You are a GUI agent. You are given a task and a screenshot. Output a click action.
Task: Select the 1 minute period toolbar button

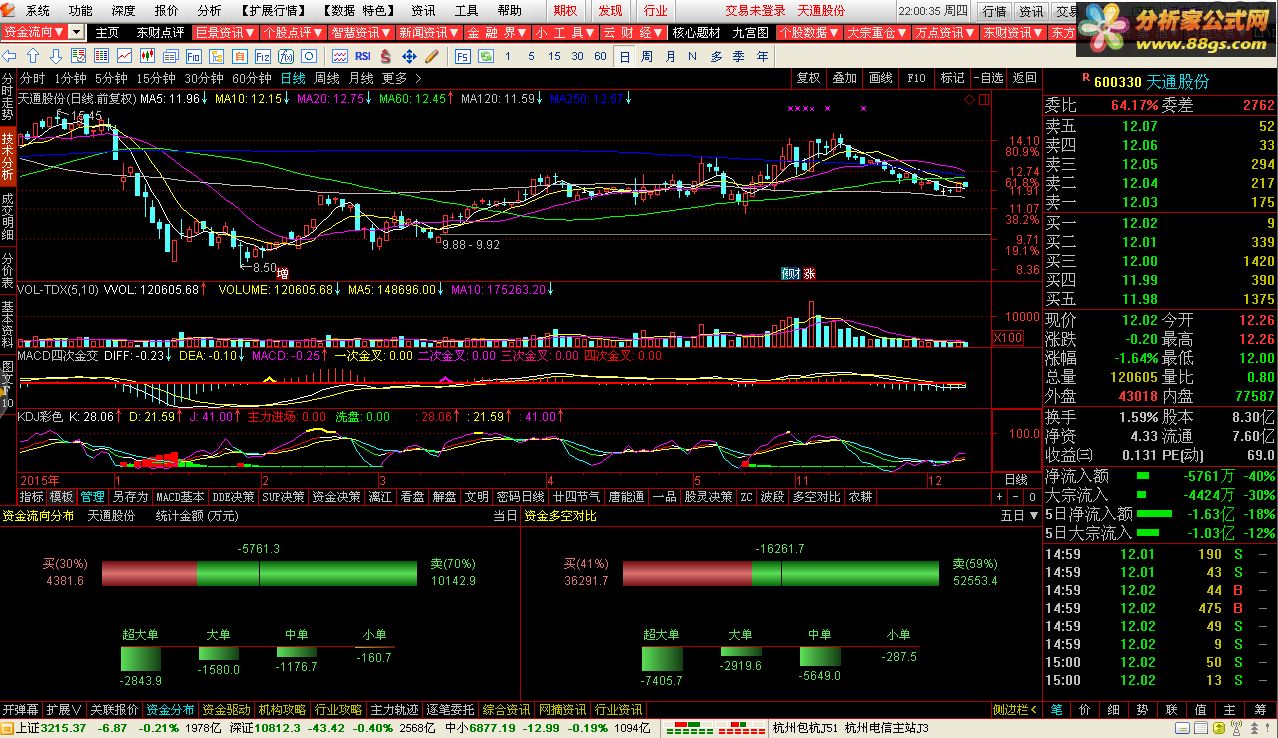[507, 56]
